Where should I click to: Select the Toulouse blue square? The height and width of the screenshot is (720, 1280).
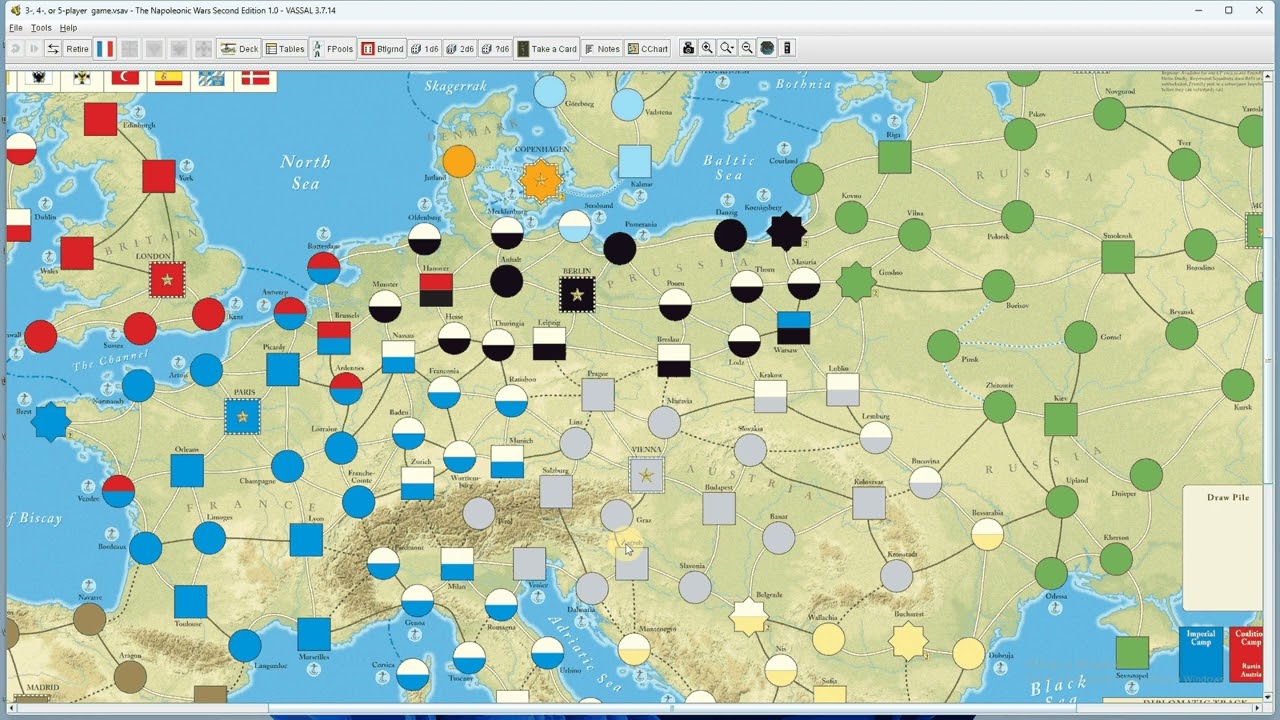click(x=190, y=602)
